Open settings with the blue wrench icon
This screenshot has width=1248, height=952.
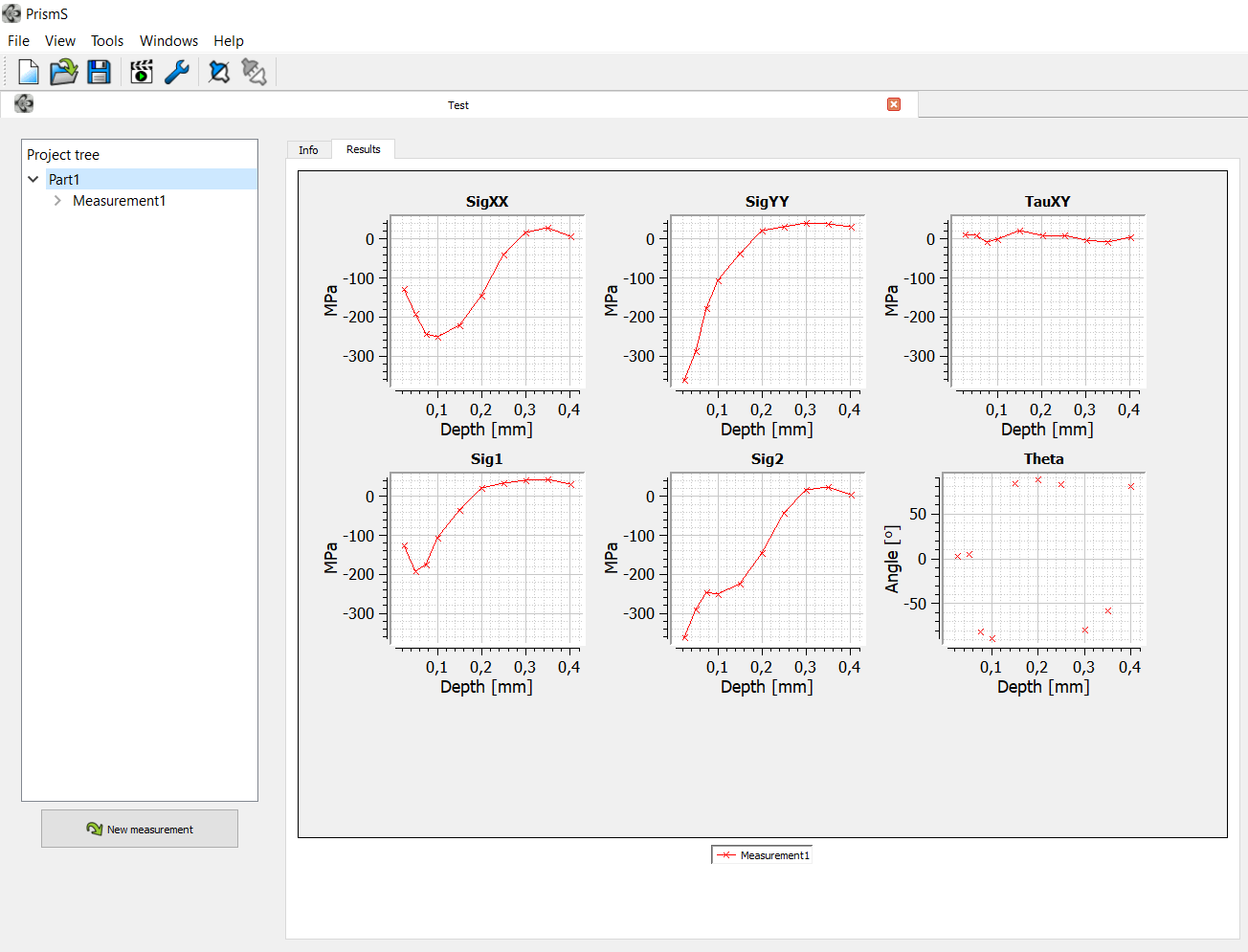tap(177, 72)
